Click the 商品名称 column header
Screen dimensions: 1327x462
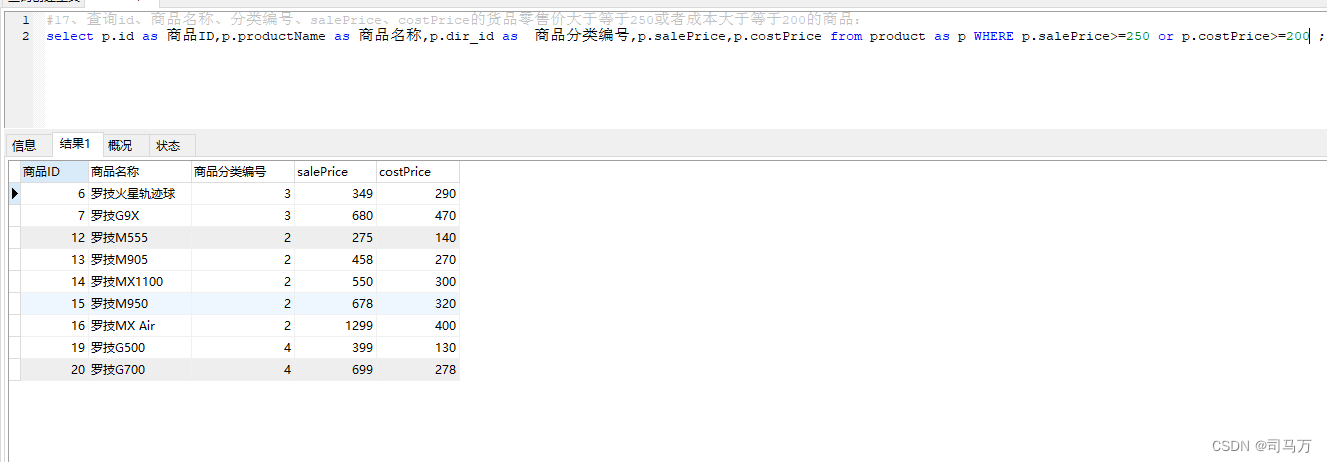tap(140, 172)
